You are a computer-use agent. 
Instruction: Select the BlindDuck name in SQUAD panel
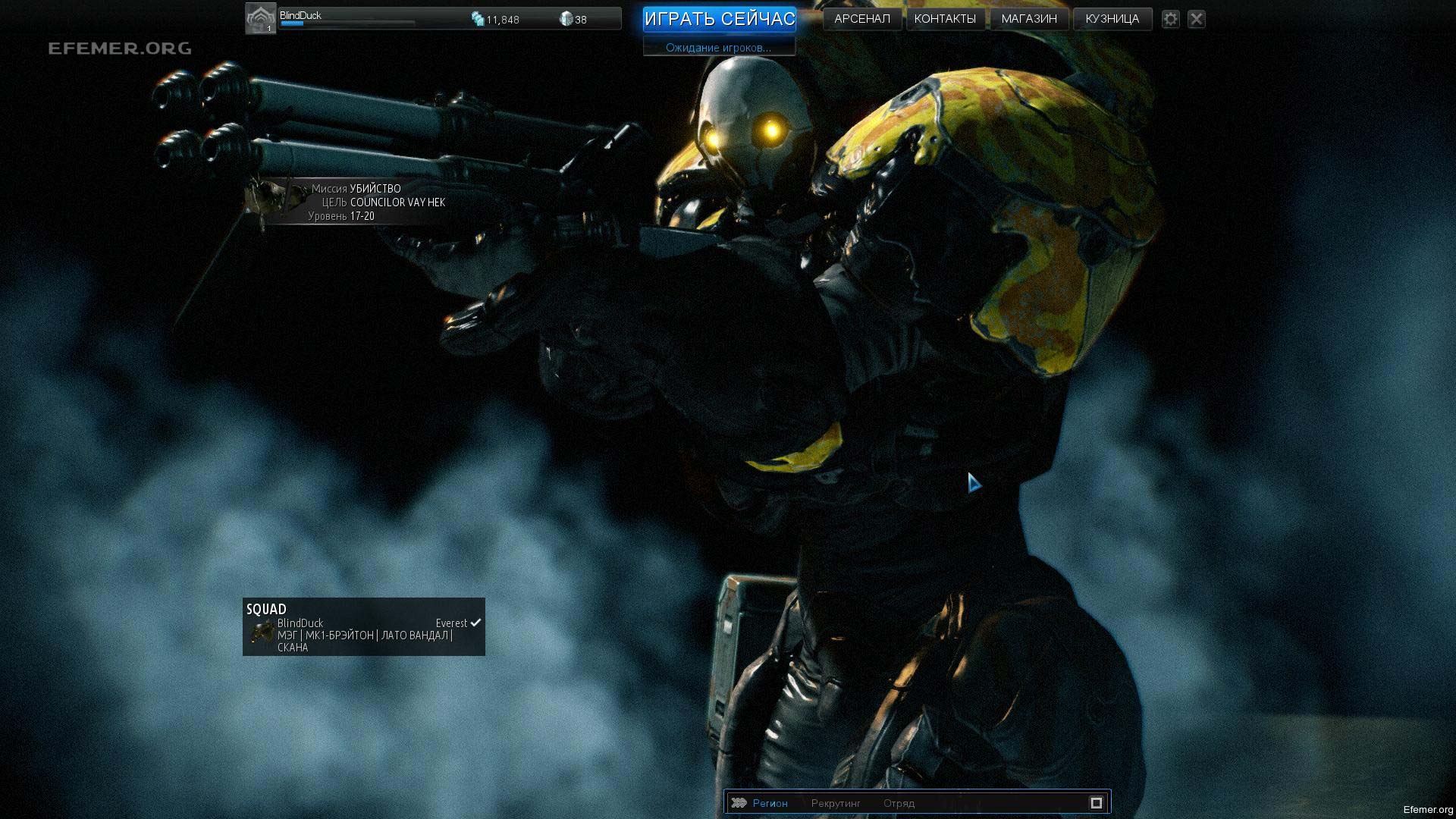tap(300, 623)
